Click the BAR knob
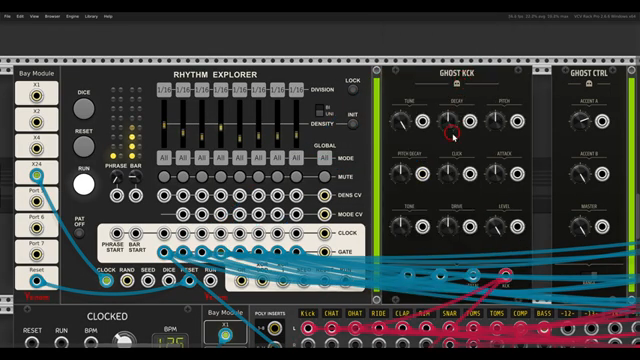The height and width of the screenshot is (360, 640). tap(135, 177)
